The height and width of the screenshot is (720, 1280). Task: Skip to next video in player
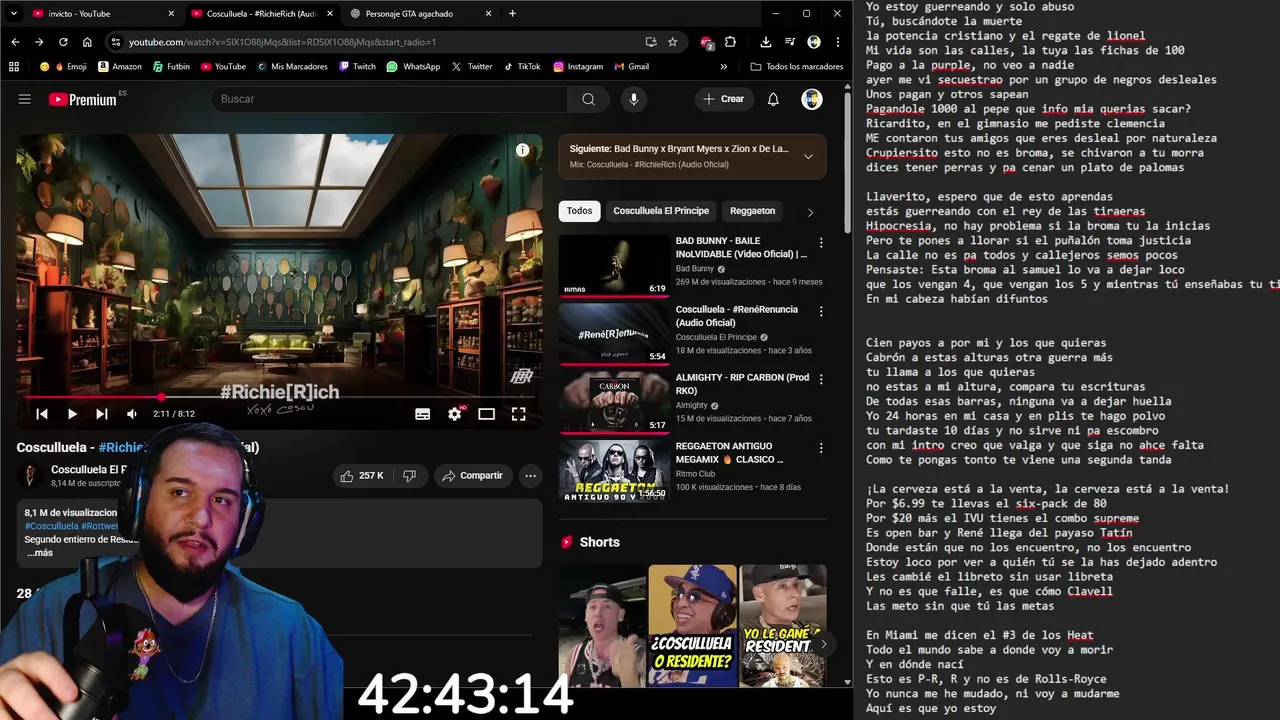102,414
